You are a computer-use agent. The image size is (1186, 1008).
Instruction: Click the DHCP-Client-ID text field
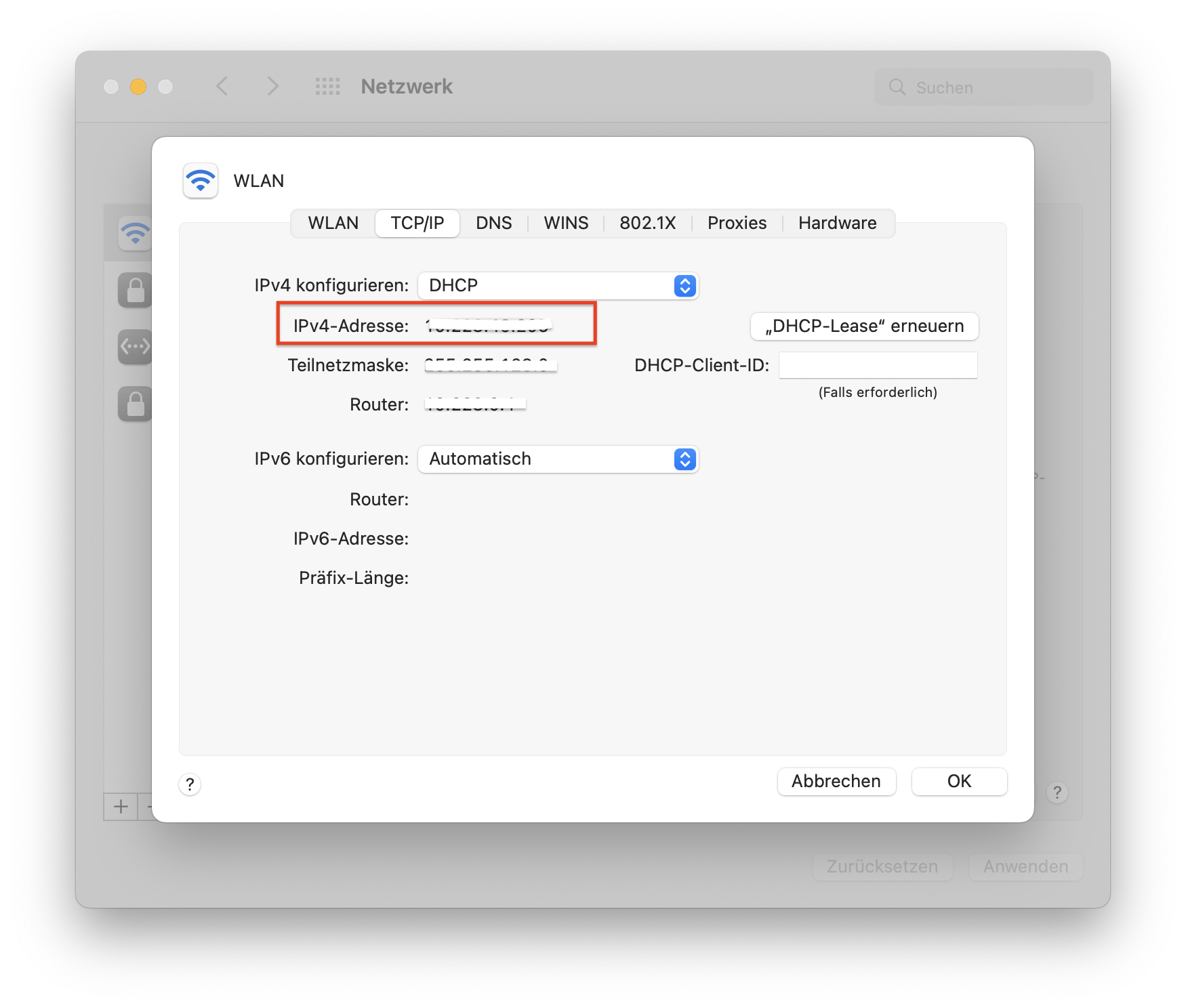pyautogui.click(x=878, y=366)
